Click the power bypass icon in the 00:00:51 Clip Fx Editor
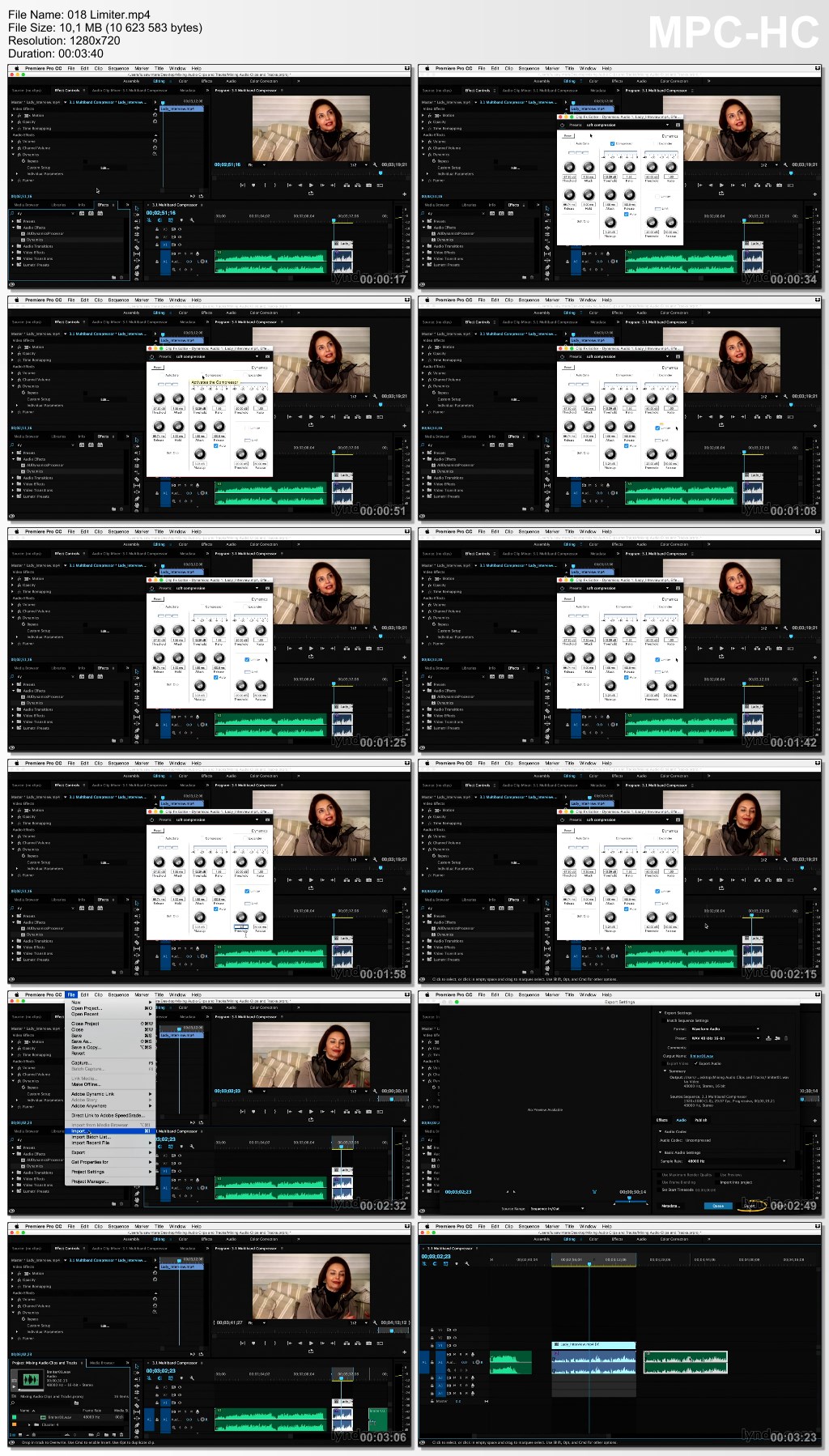 tap(151, 356)
